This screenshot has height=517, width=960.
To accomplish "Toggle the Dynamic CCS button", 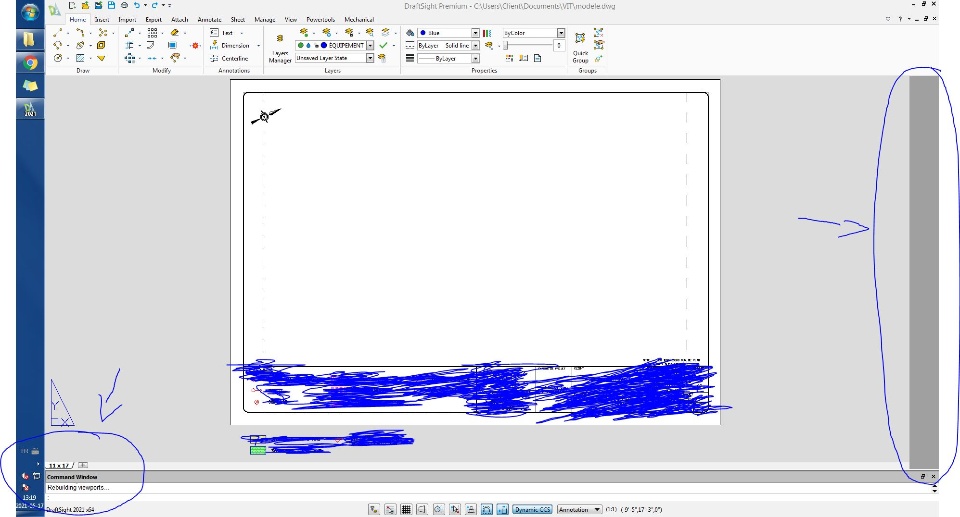I will click(x=532, y=509).
